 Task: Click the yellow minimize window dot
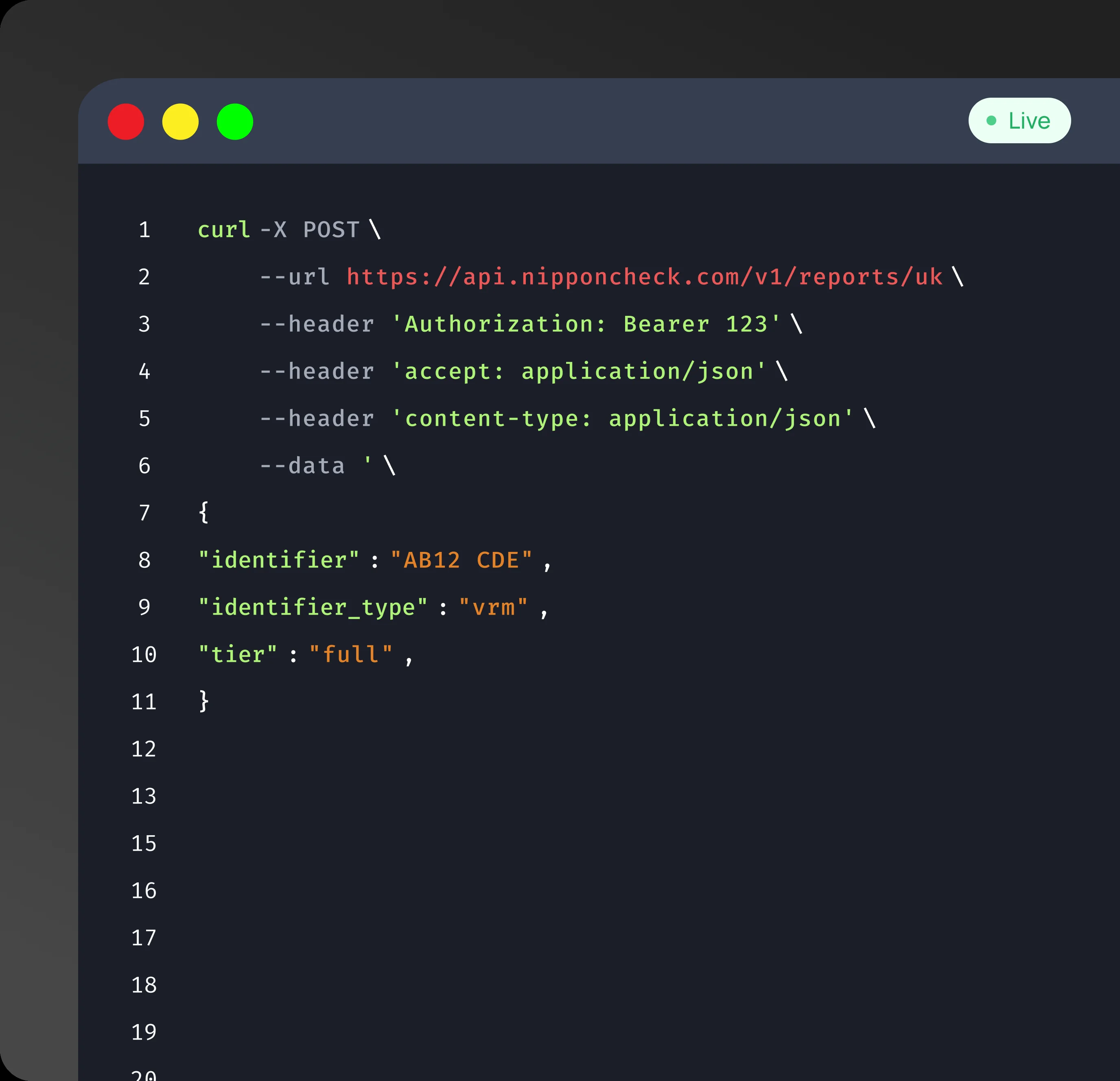(x=181, y=122)
